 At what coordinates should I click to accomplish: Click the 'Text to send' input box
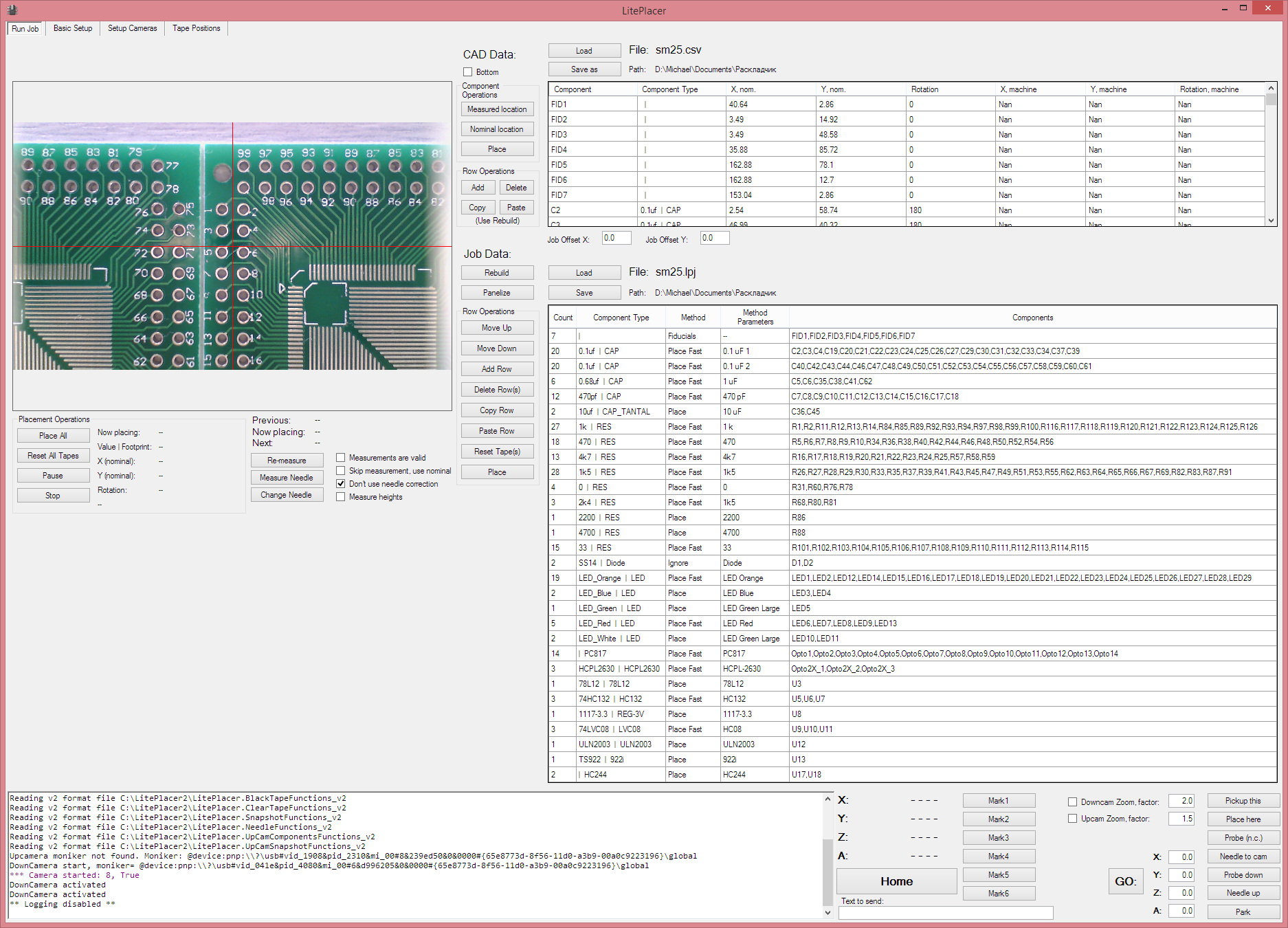pos(946,913)
